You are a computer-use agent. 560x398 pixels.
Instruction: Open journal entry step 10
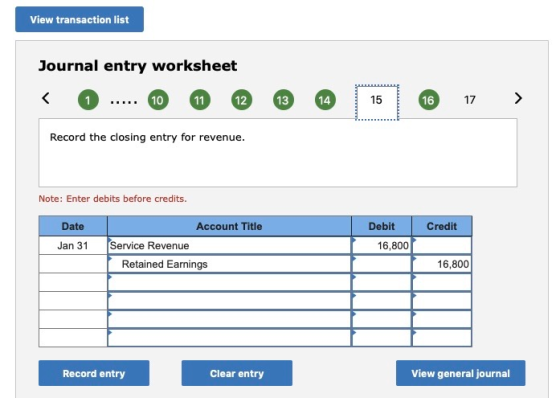pos(158,100)
